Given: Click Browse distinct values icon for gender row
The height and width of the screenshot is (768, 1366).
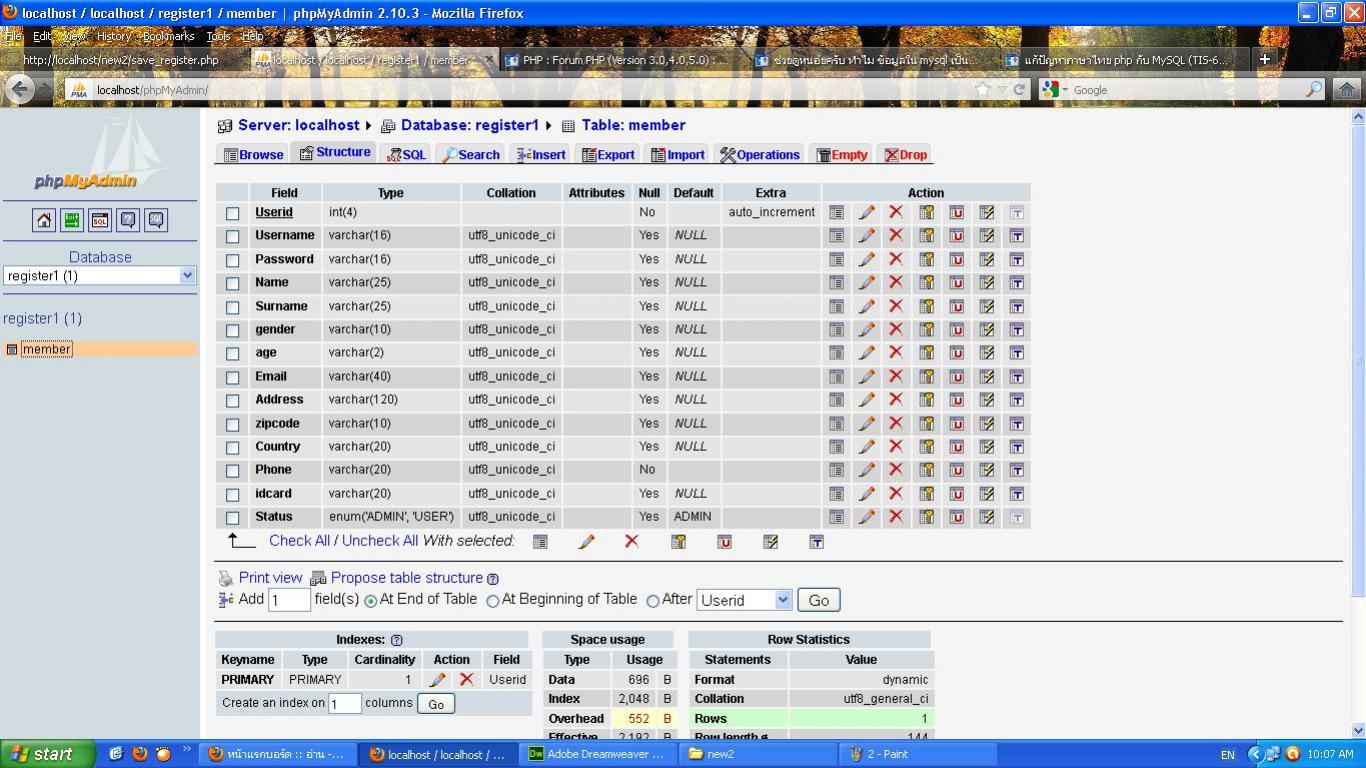Looking at the screenshot, I should point(836,330).
